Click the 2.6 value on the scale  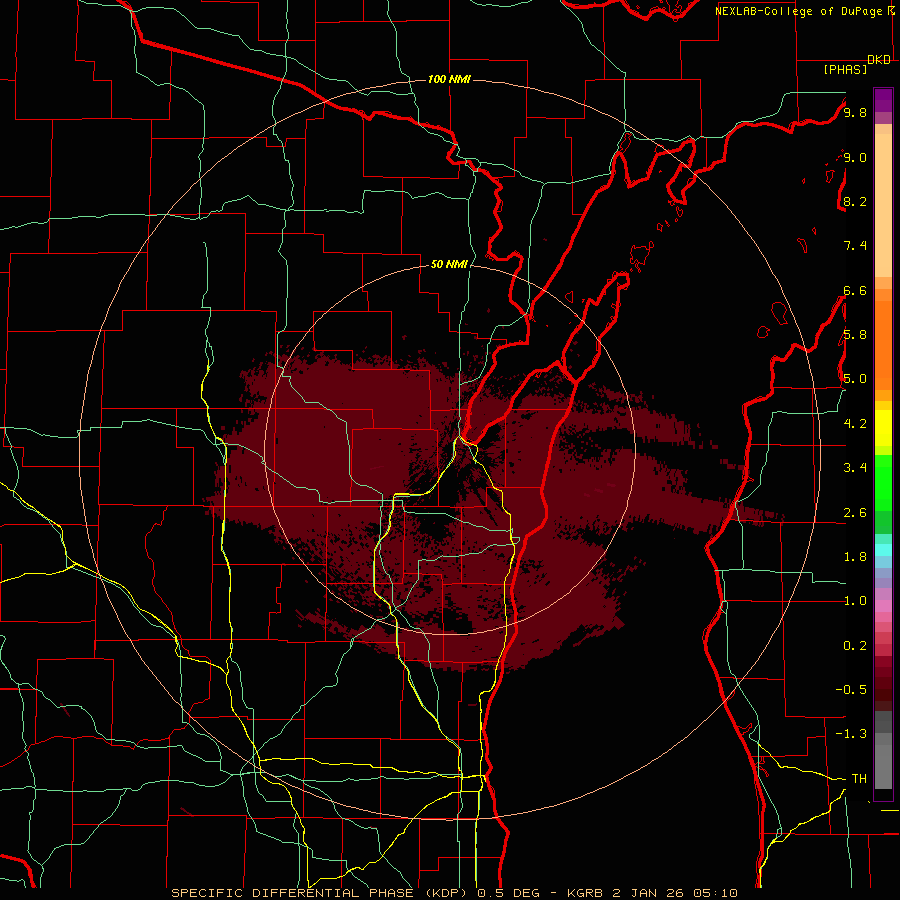pyautogui.click(x=855, y=513)
